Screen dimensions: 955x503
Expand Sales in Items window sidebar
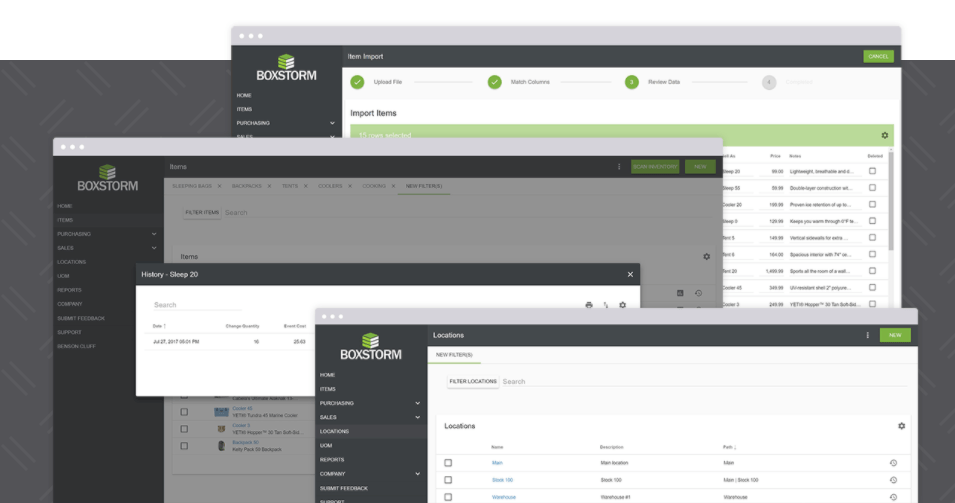coord(154,248)
